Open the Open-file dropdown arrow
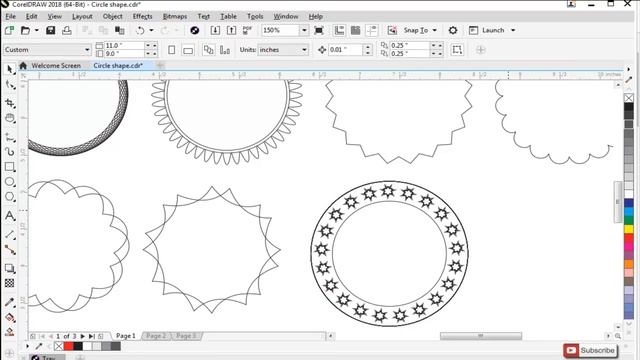Viewport: 640px width, 360px height. (x=36, y=30)
